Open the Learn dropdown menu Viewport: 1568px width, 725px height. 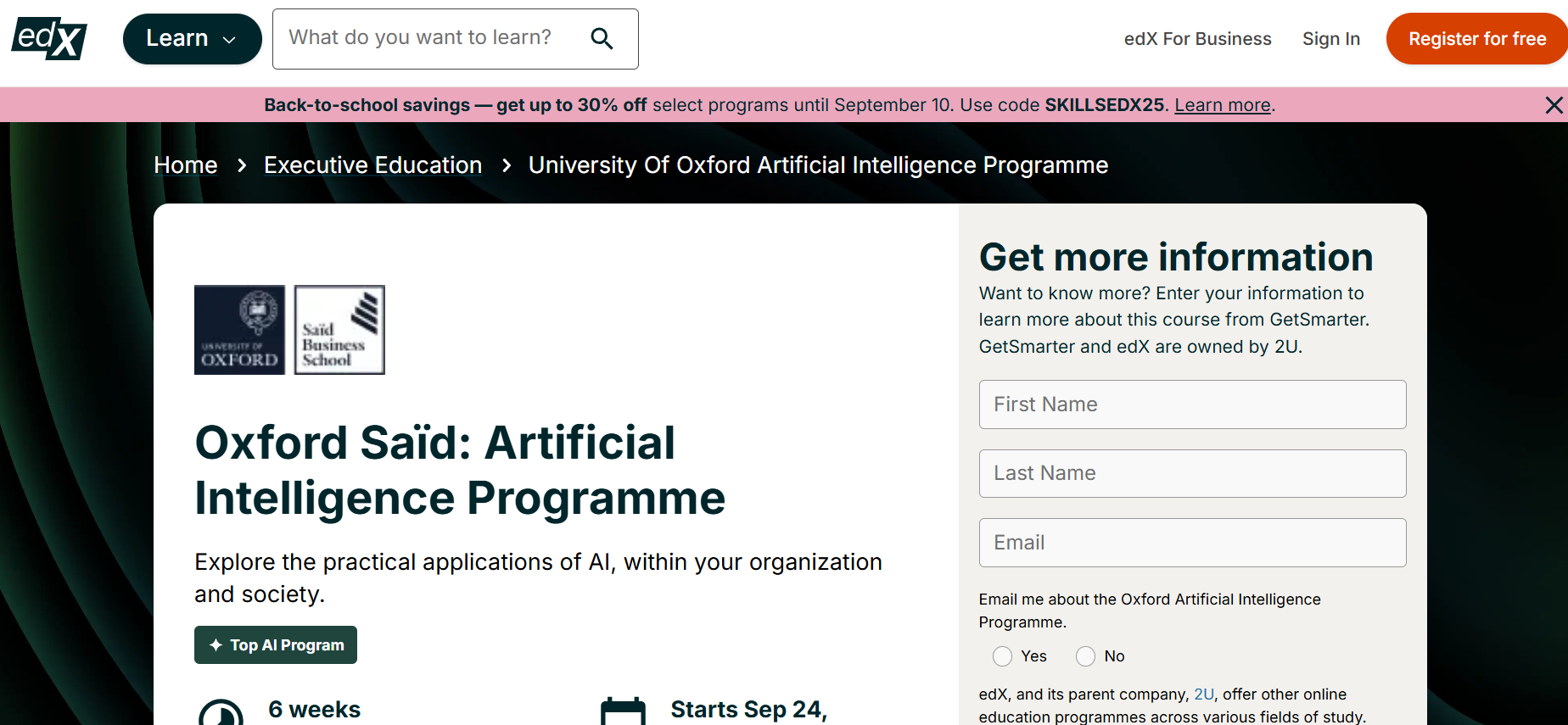(x=192, y=39)
